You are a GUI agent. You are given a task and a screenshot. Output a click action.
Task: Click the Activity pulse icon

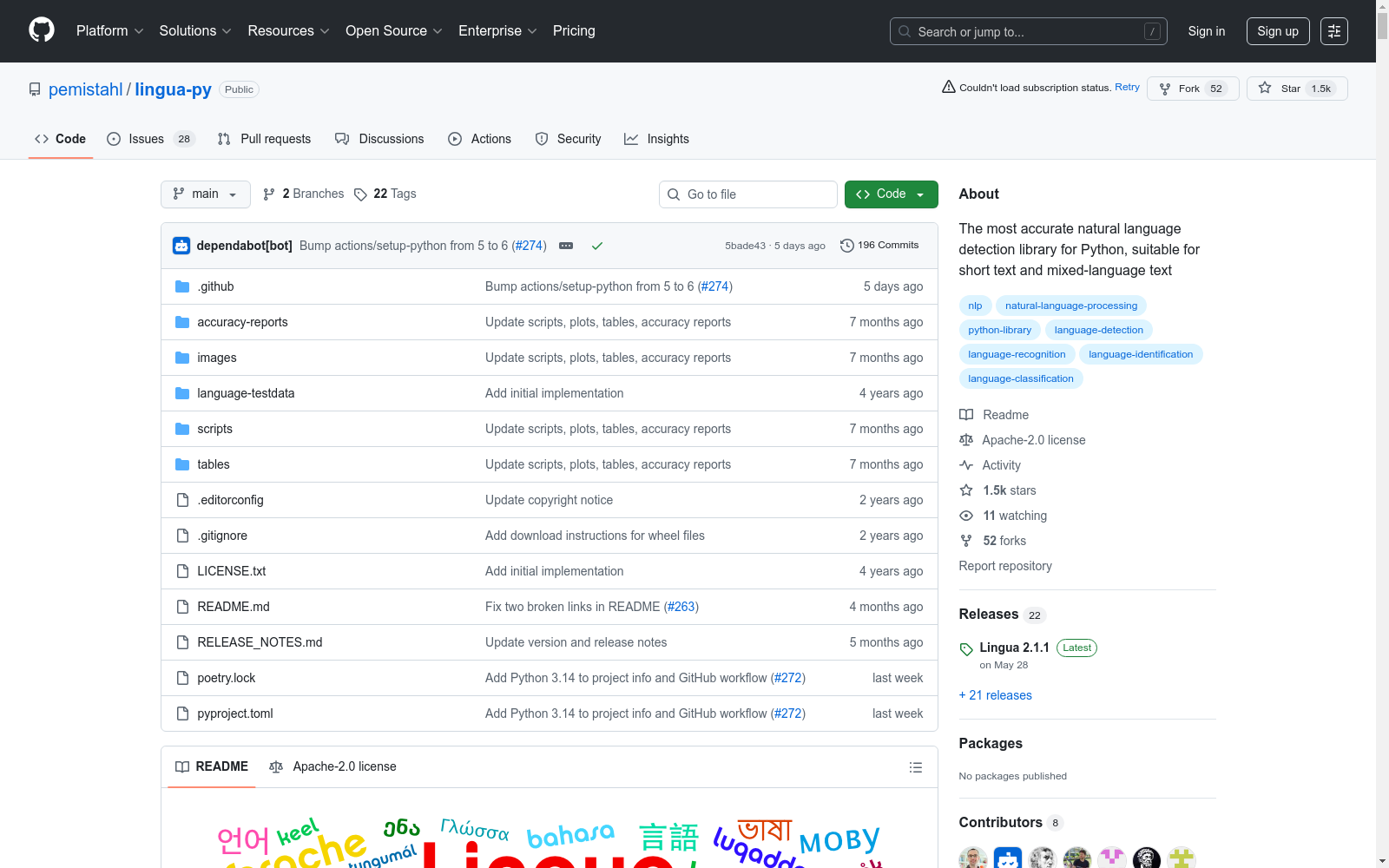[x=966, y=465]
